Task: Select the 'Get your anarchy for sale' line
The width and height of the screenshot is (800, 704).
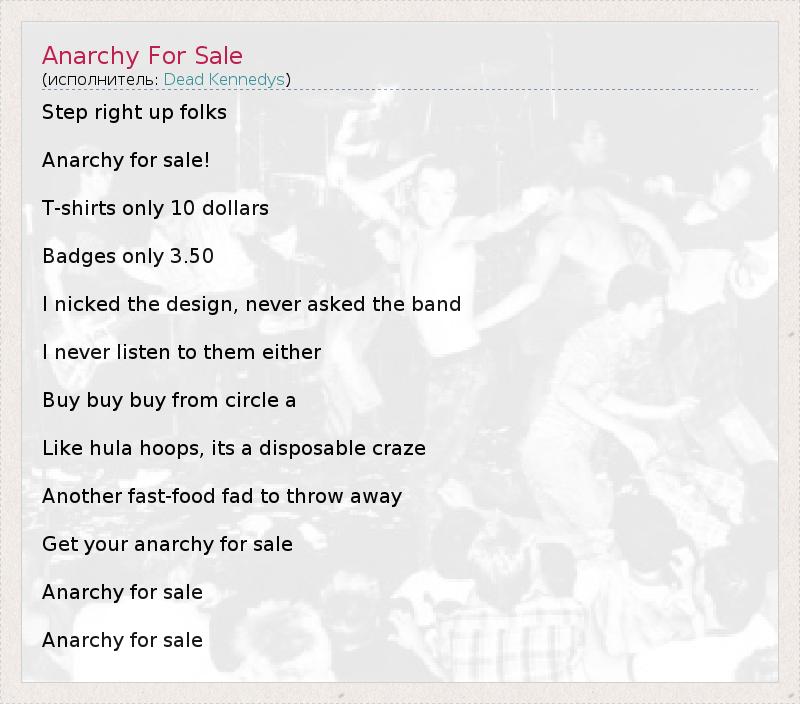Action: click(167, 544)
